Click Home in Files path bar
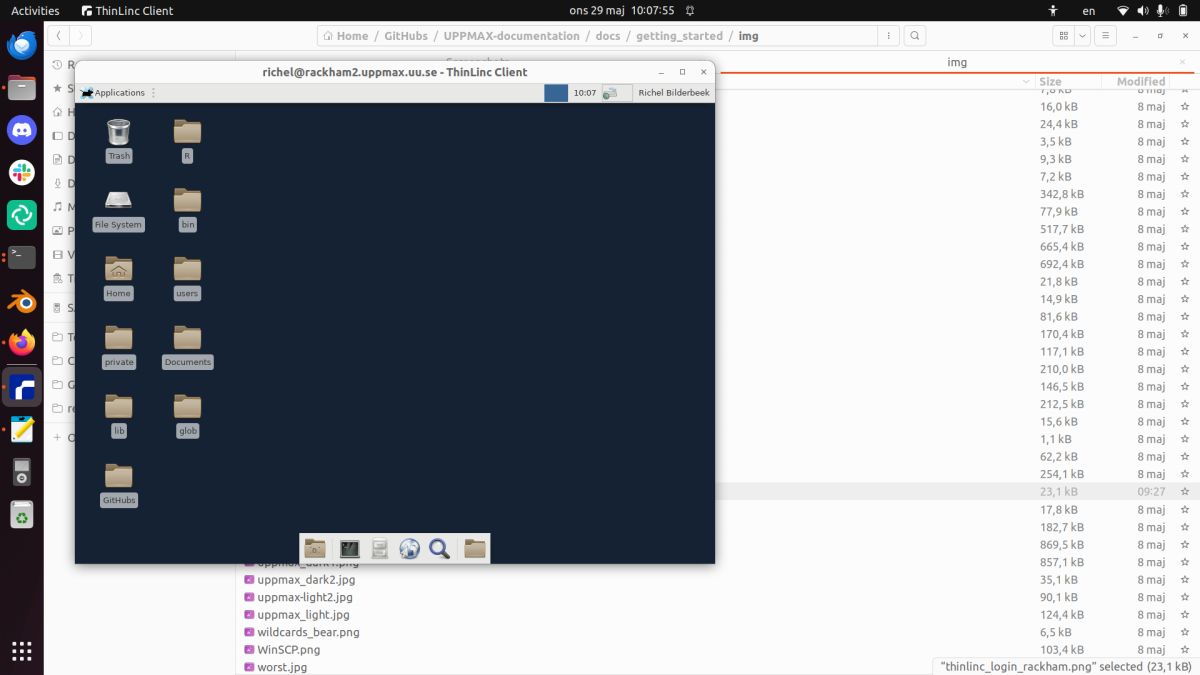 345,36
